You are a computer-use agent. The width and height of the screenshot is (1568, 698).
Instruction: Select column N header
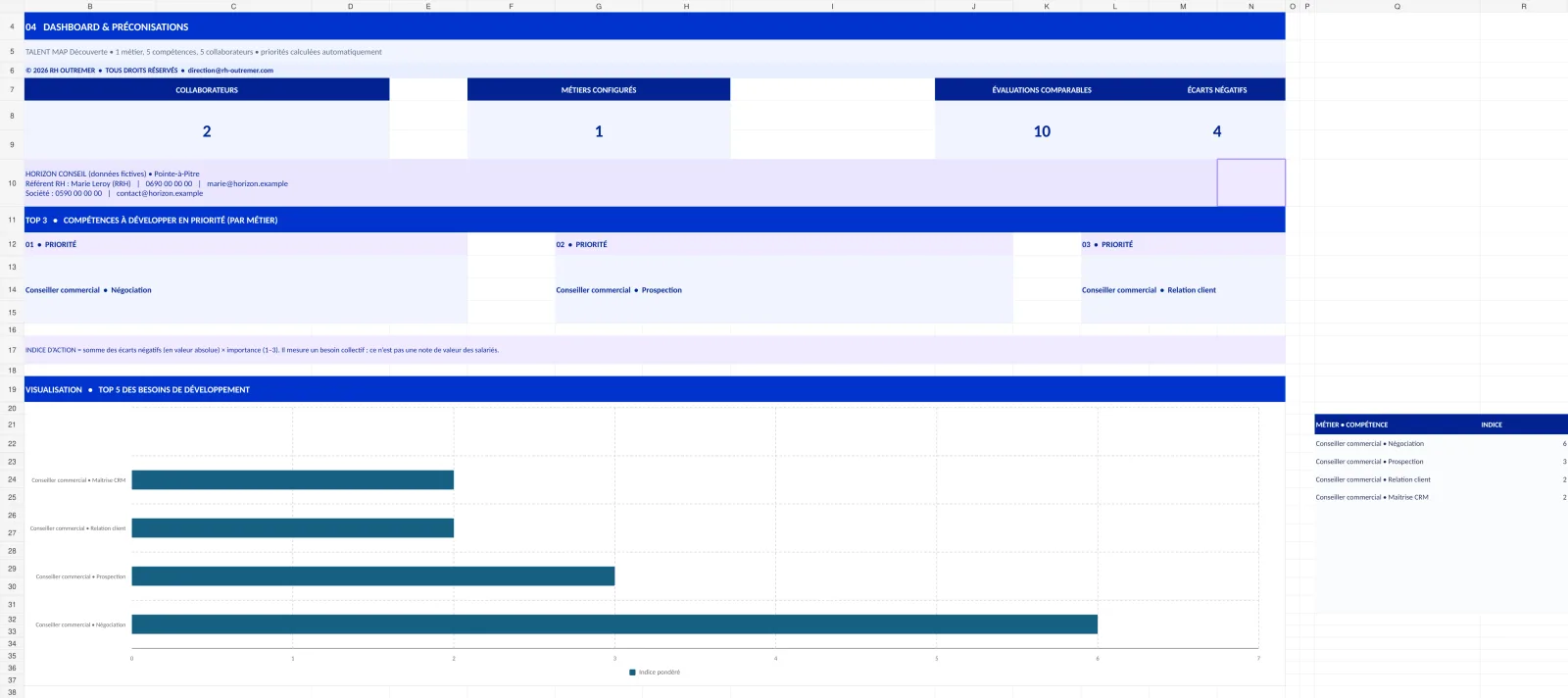1250,6
